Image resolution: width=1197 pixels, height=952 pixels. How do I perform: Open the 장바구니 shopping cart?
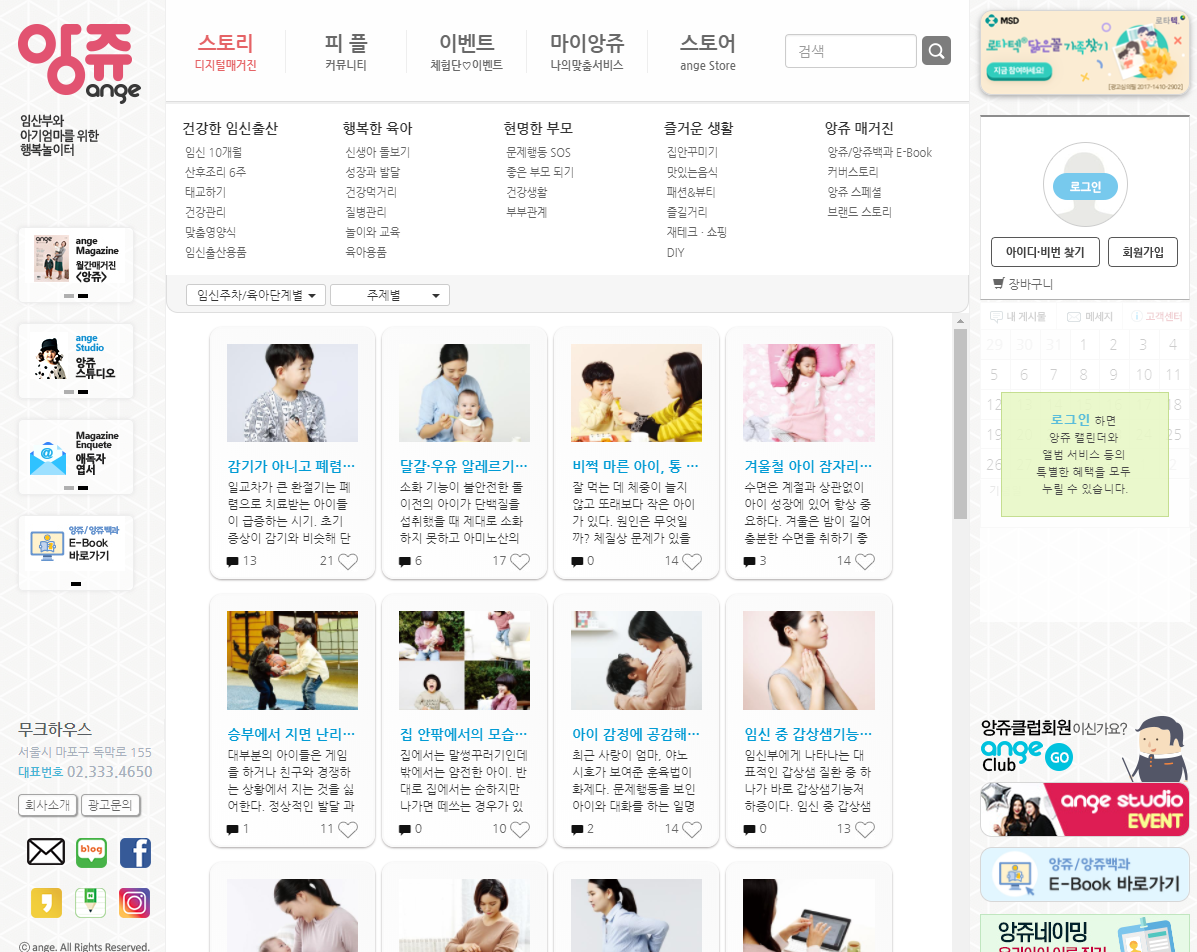click(1023, 283)
